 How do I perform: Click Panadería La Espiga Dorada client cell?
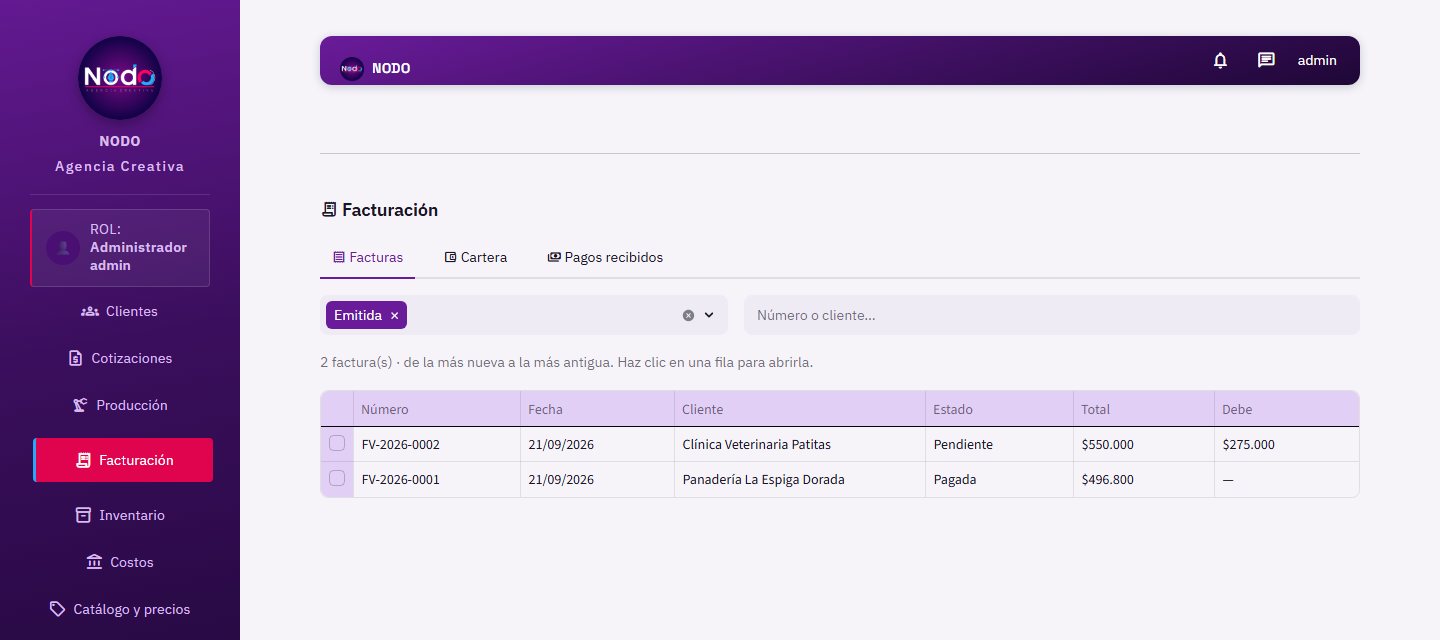tap(800, 479)
